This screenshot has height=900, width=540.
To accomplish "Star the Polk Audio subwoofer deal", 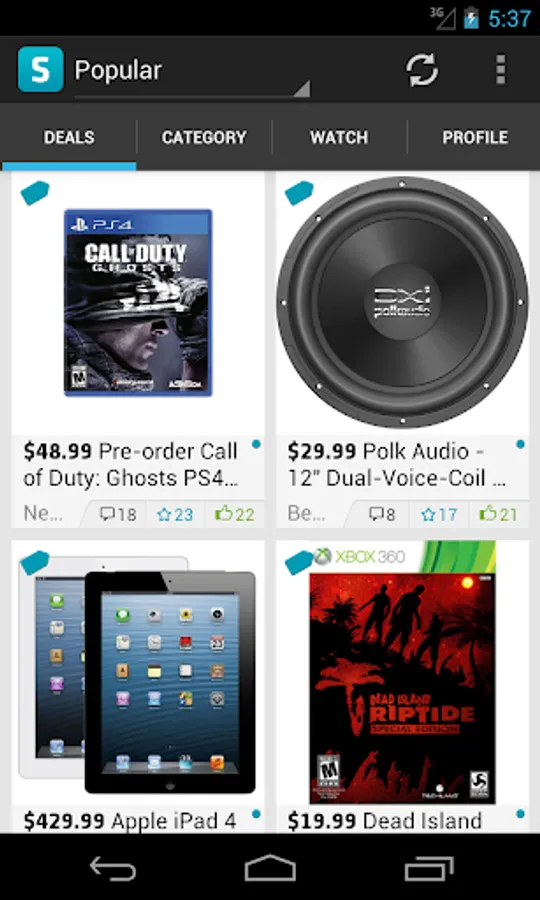I will 439,514.
